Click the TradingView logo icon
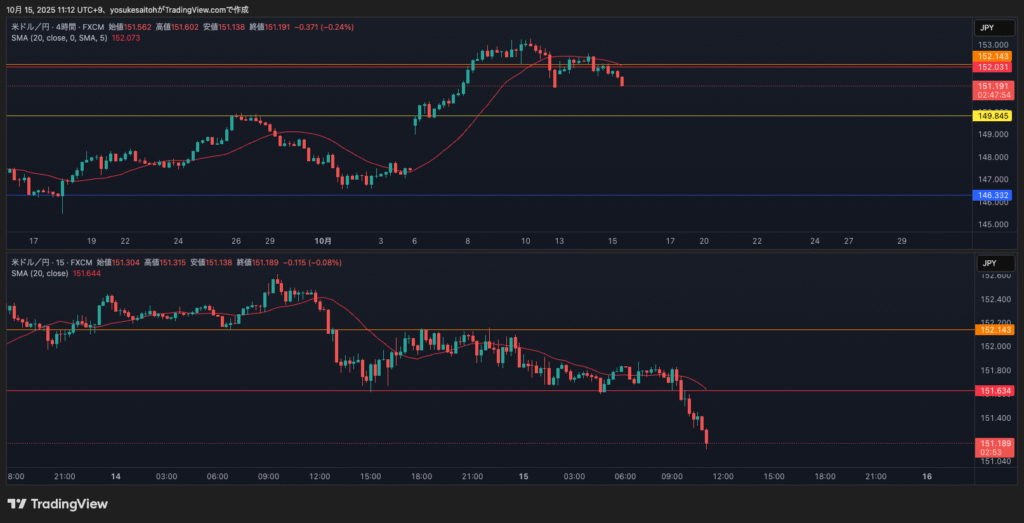This screenshot has width=1024, height=523. pyautogui.click(x=18, y=504)
